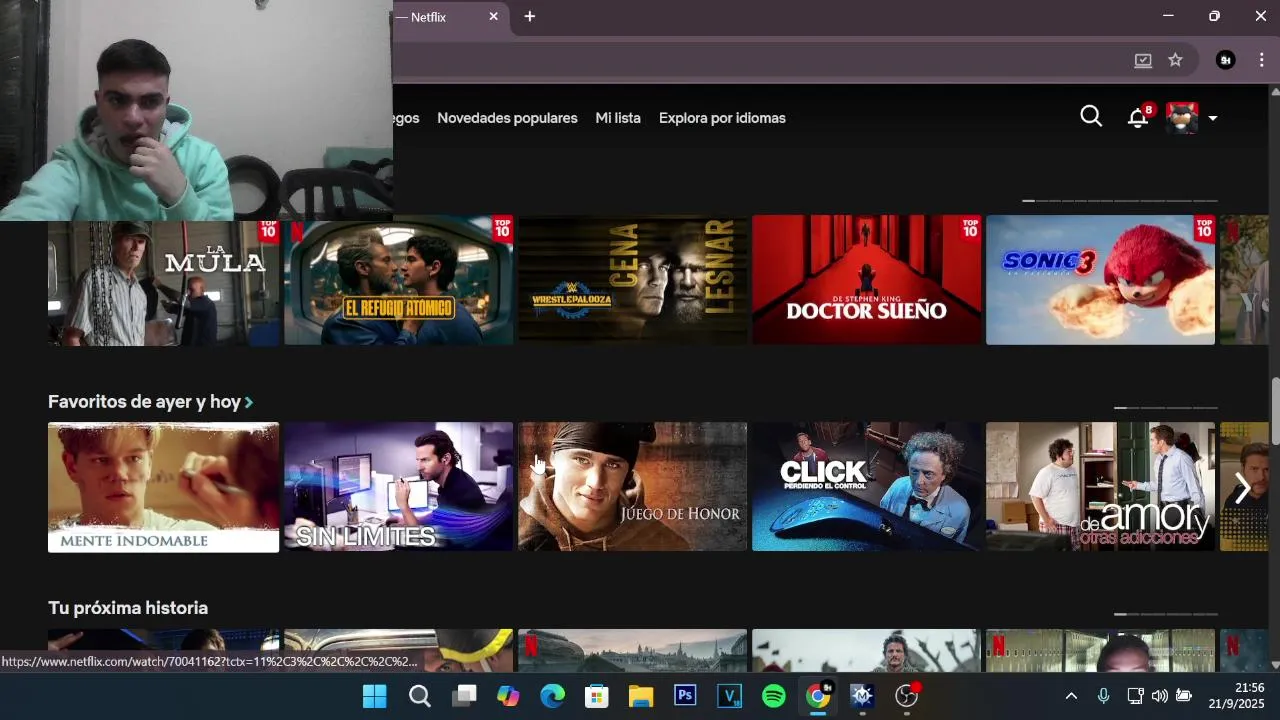Viewport: 1280px width, 720px height.
Task: Open a new Chrome tab
Action: coord(530,17)
